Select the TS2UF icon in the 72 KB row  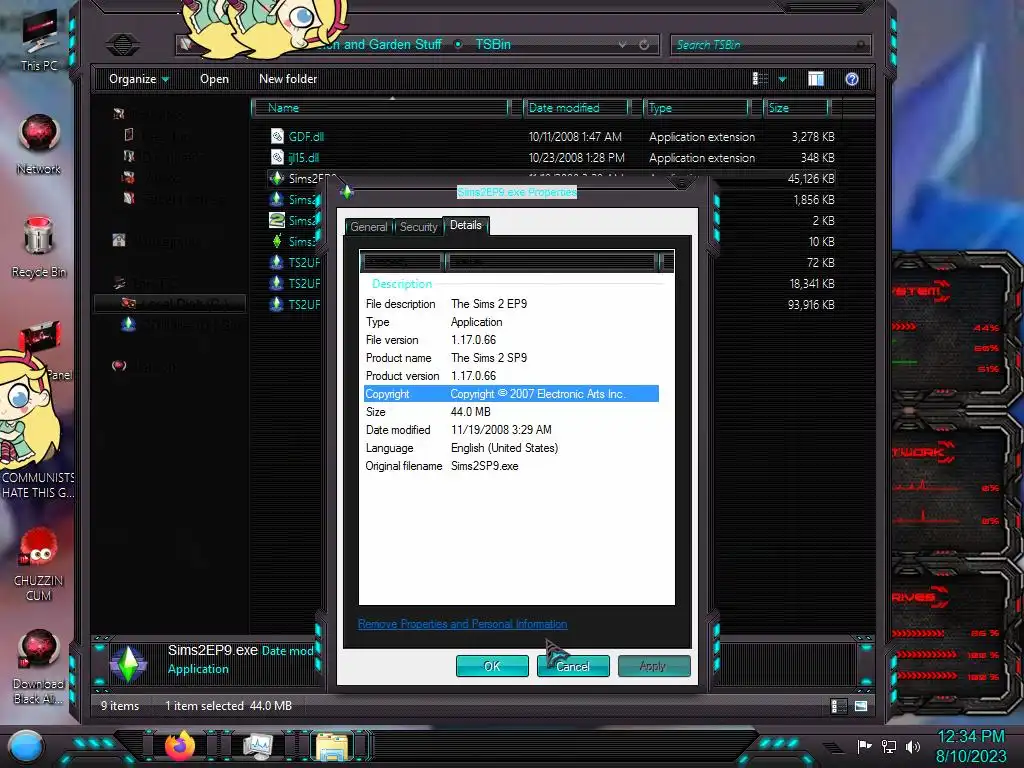point(277,263)
